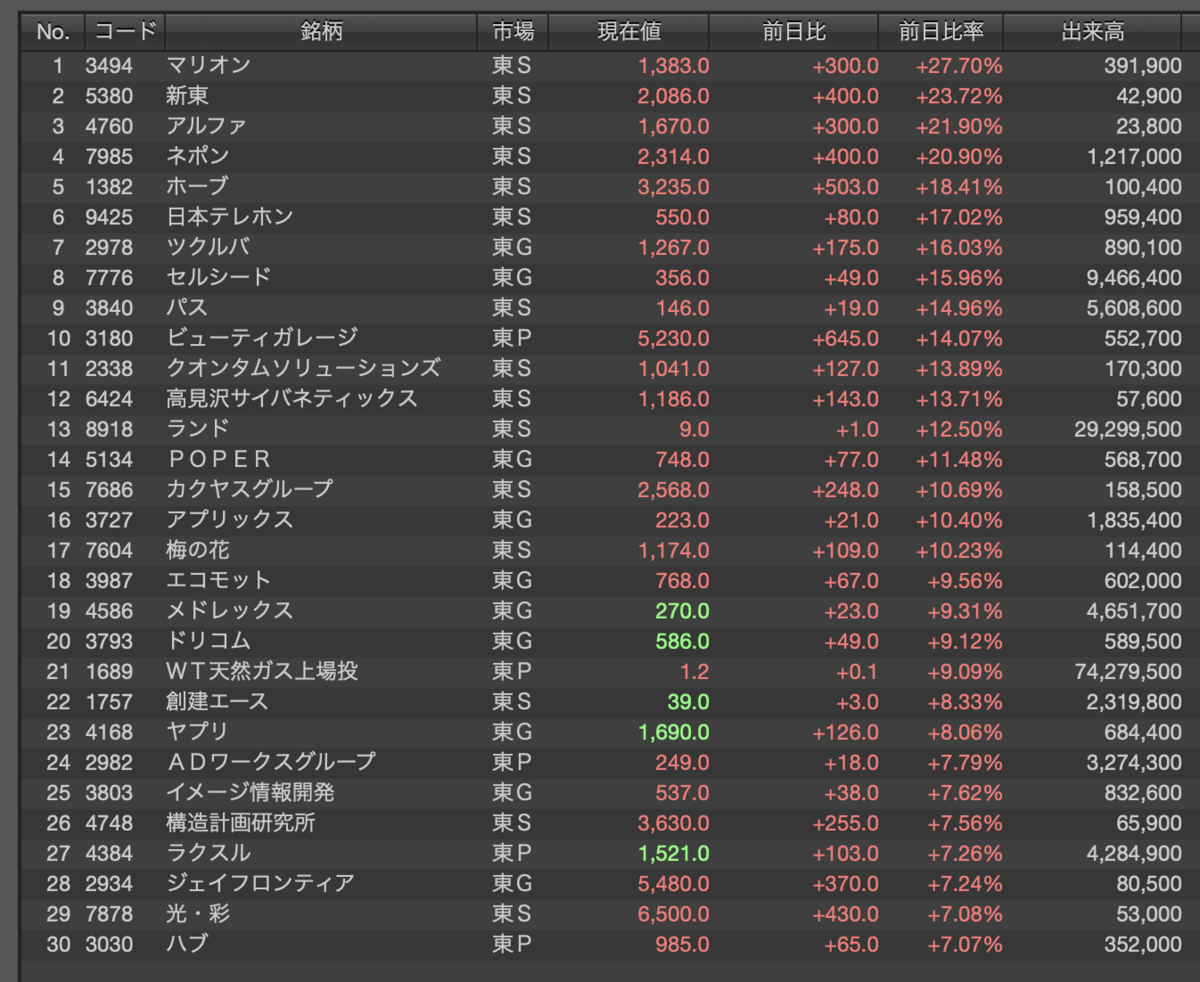This screenshot has height=982, width=1200.
Task: Sort by the 銘柄 column header
Action: click(x=321, y=32)
